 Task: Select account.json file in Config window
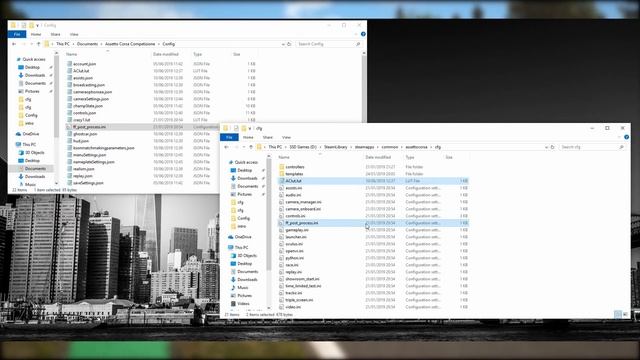tap(84, 64)
